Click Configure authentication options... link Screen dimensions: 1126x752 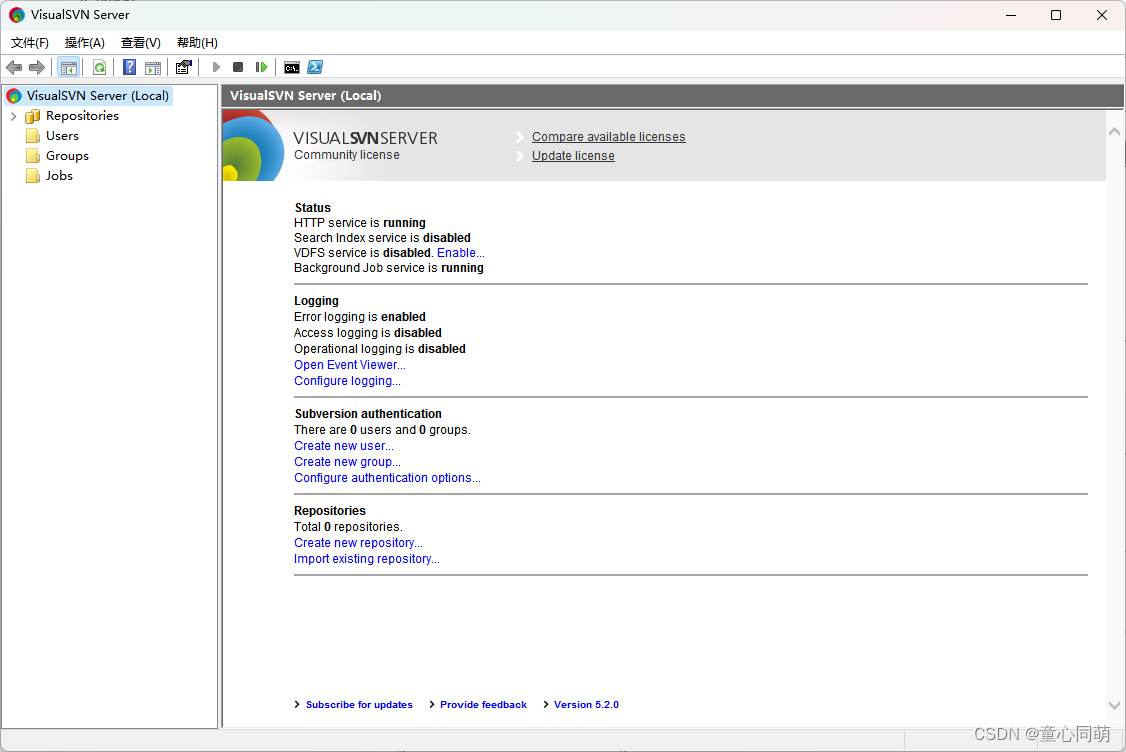pyautogui.click(x=387, y=478)
